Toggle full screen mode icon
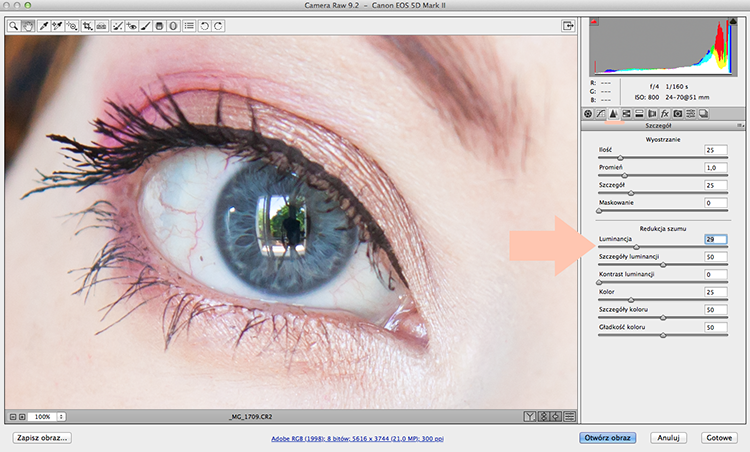Viewport: 750px width, 452px height. coord(568,26)
